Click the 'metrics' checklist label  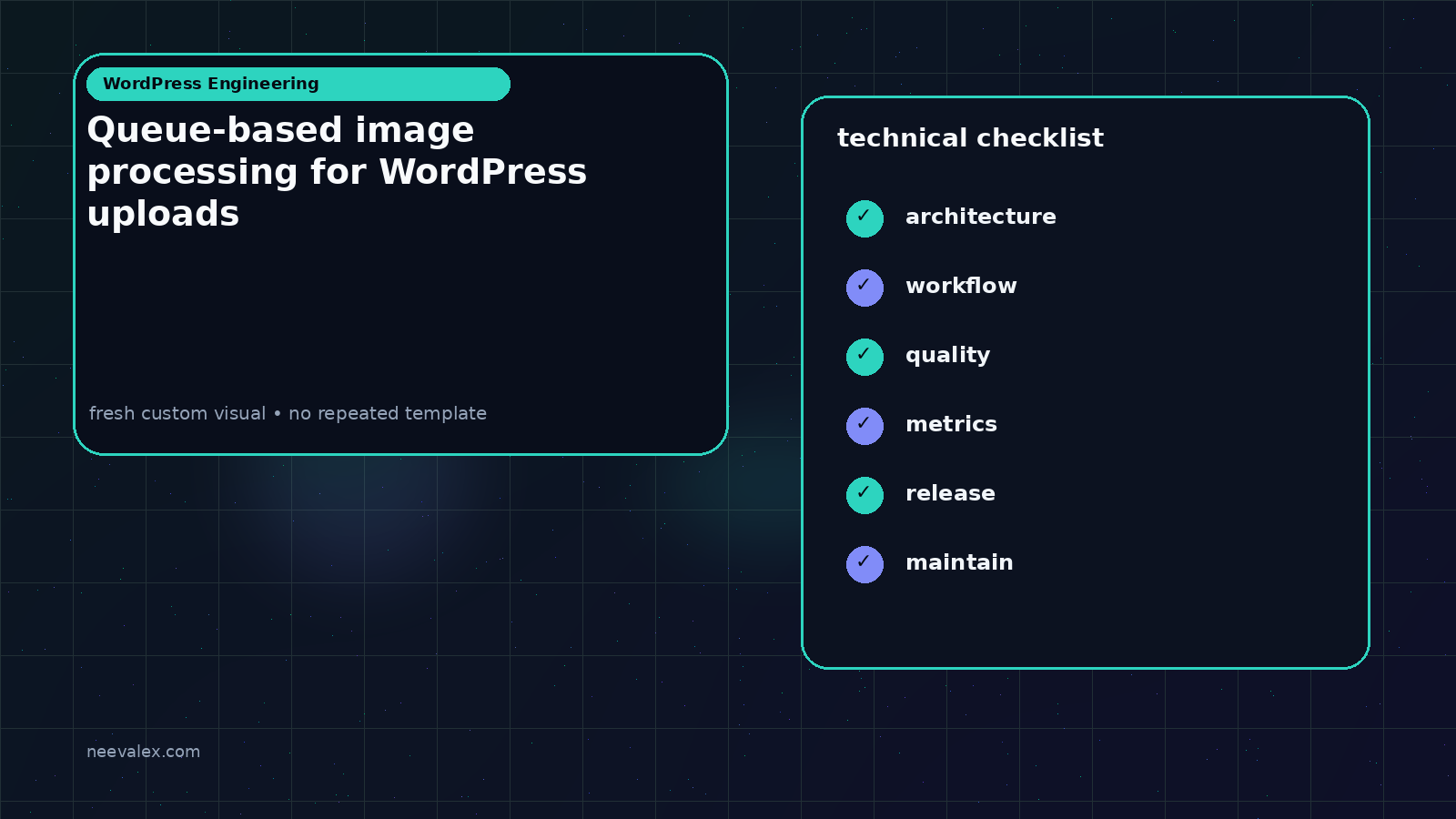951,424
